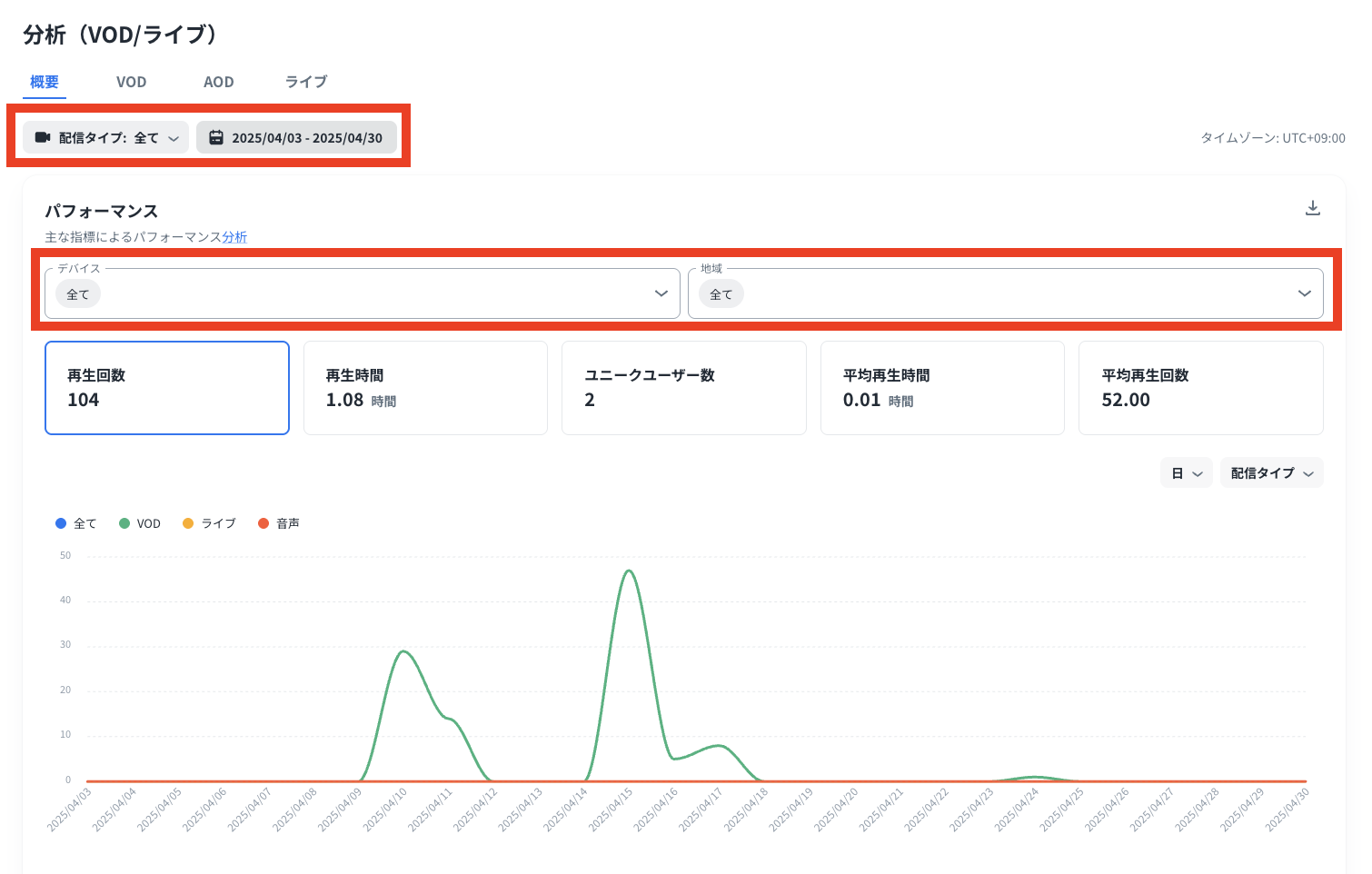Select the 再生時間 metric card

pos(425,388)
